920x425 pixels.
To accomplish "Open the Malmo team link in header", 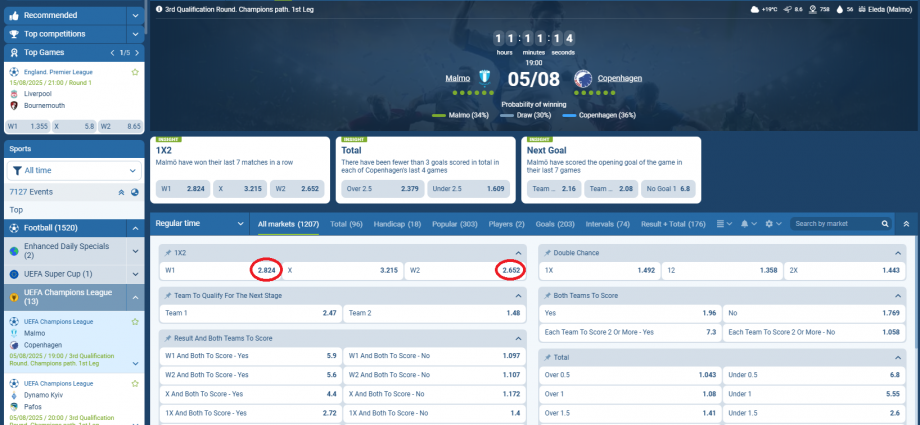I will tap(458, 78).
